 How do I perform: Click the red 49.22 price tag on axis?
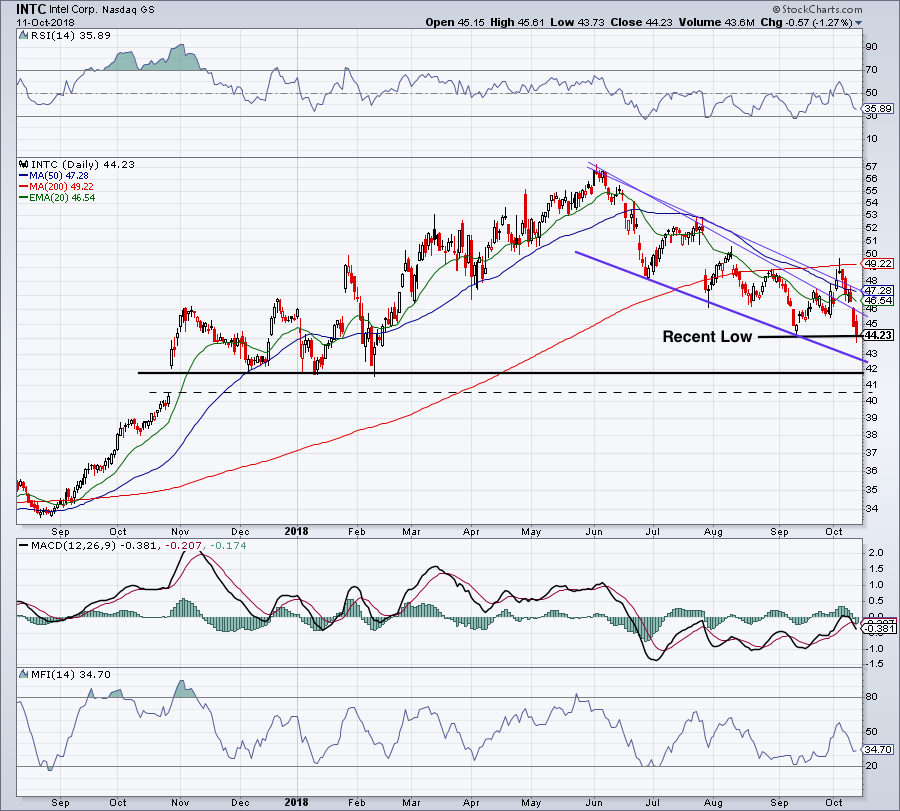(x=878, y=263)
